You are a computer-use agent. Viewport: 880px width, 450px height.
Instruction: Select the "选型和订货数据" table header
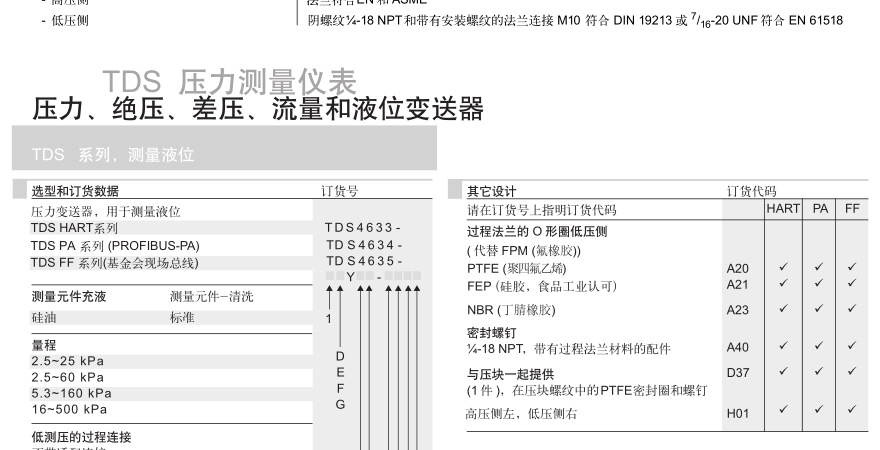pyautogui.click(x=75, y=191)
